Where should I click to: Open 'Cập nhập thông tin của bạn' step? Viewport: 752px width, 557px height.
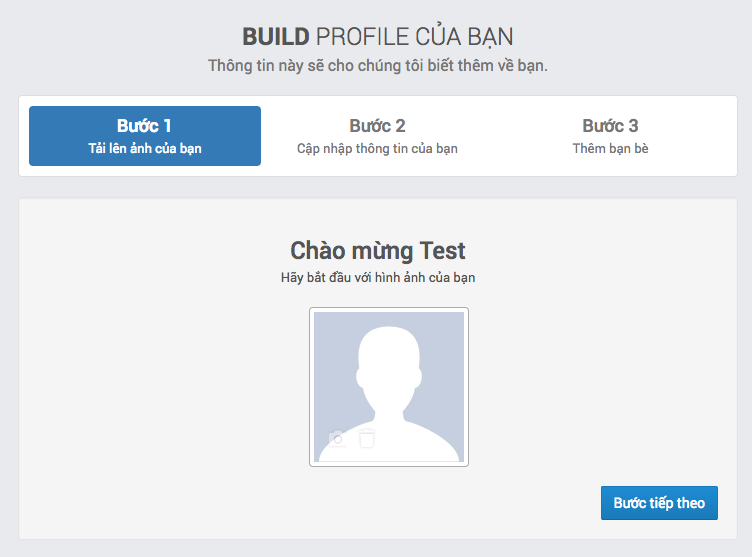click(x=377, y=149)
